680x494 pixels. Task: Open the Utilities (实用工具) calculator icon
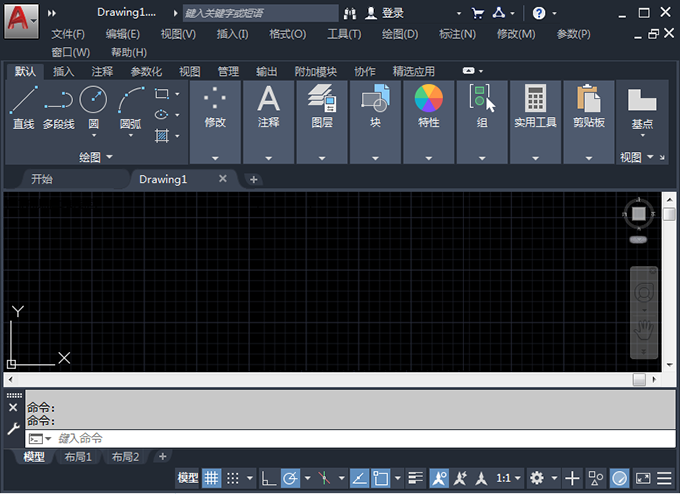pos(535,100)
